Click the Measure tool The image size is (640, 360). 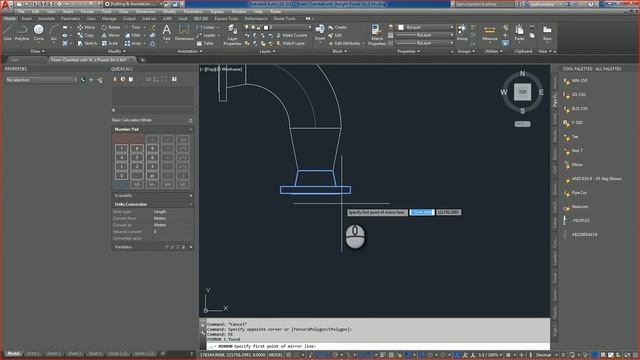(489, 32)
